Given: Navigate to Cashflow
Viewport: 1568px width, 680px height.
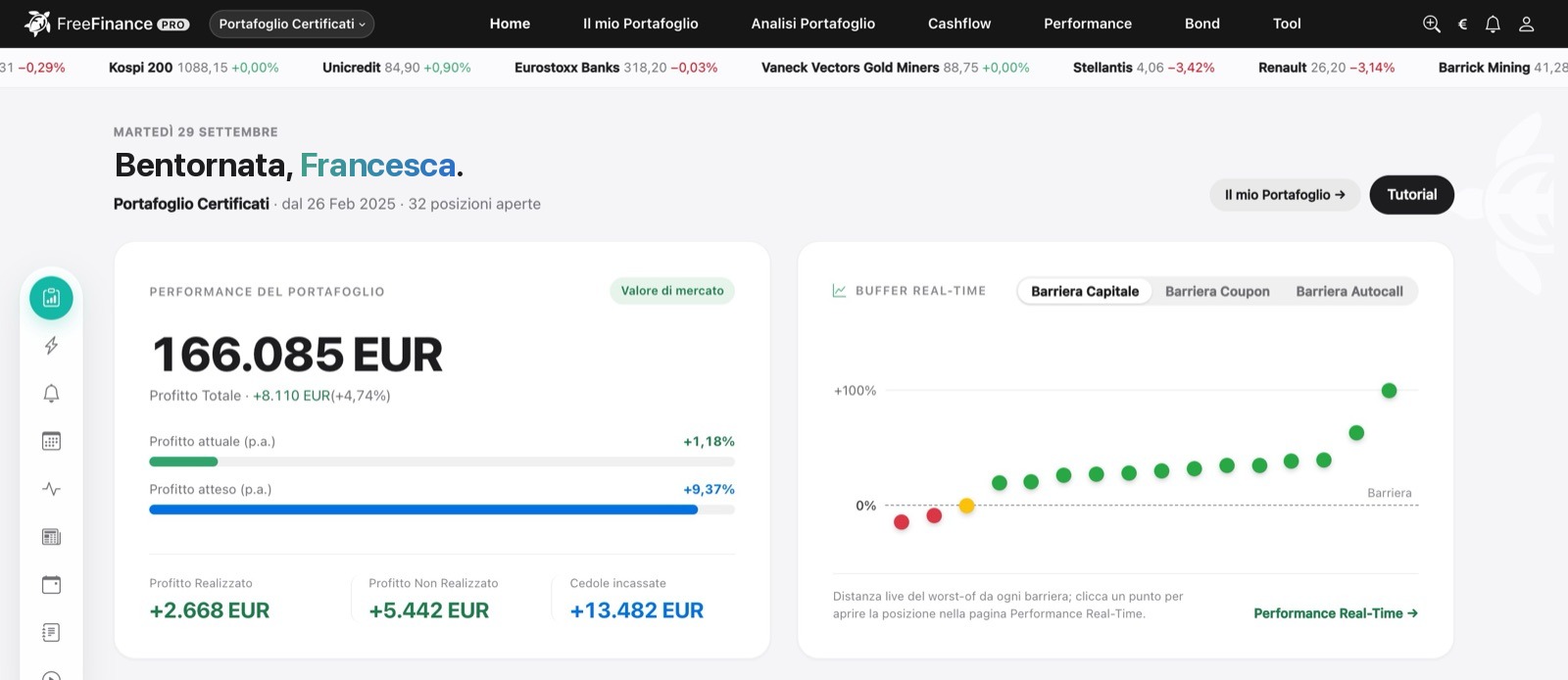Looking at the screenshot, I should [x=959, y=24].
